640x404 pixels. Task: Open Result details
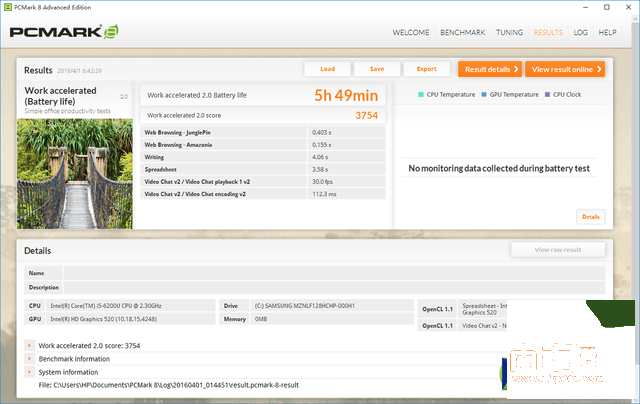[490, 69]
